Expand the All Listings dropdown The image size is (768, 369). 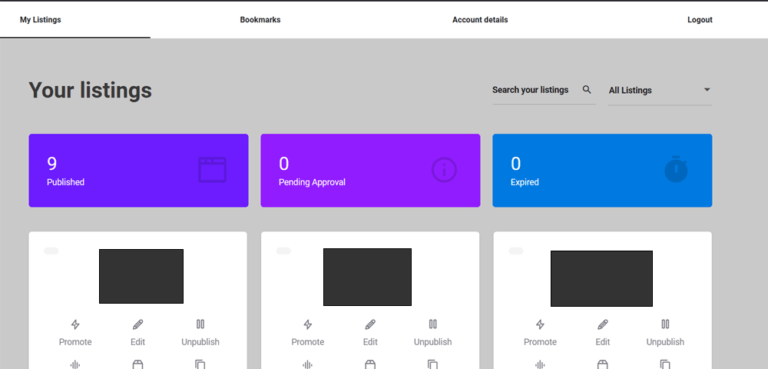pos(660,90)
